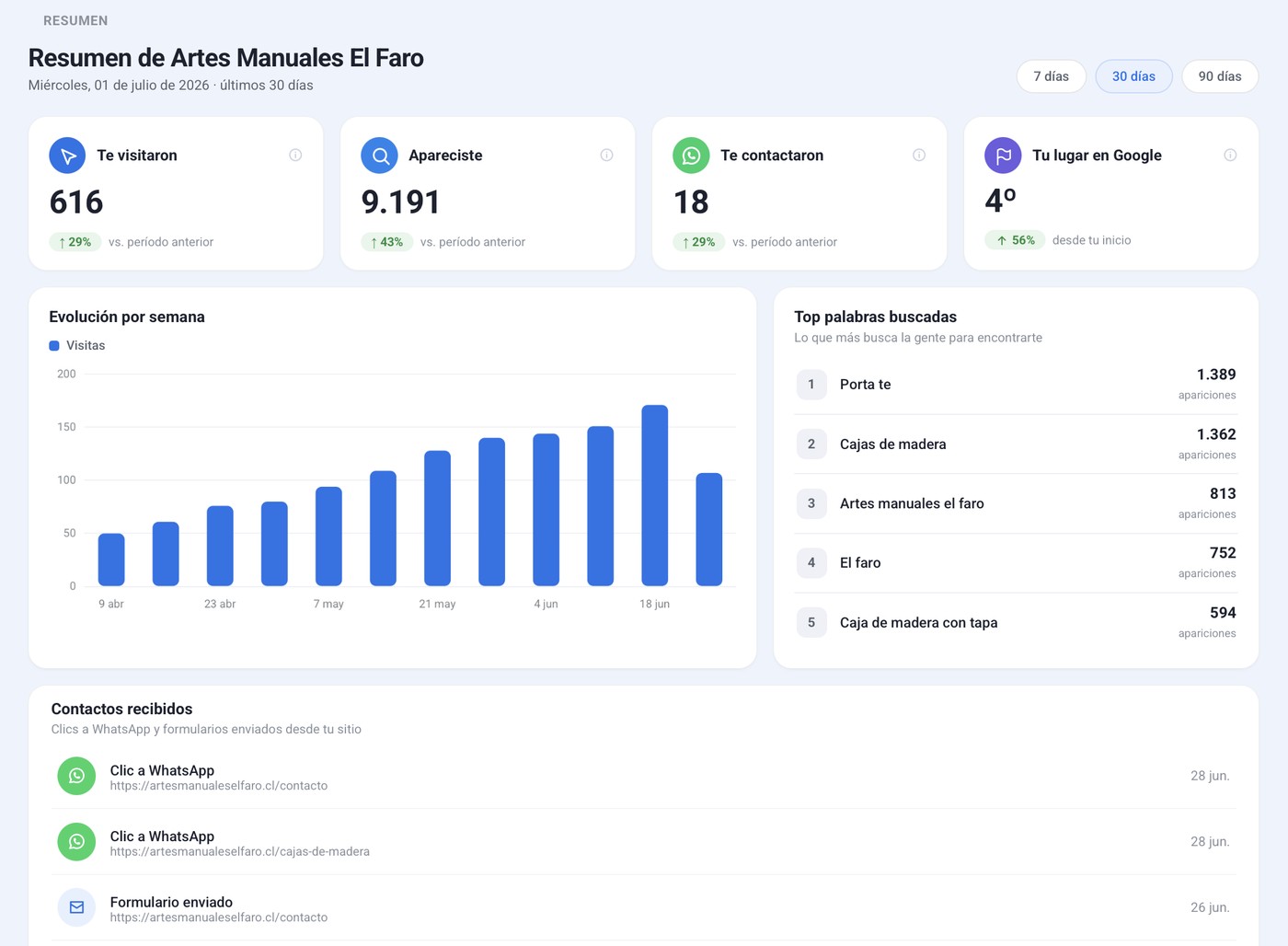Click WhatsApp icon of the /contacto 28 jun. row
1288x946 pixels.
click(x=76, y=776)
